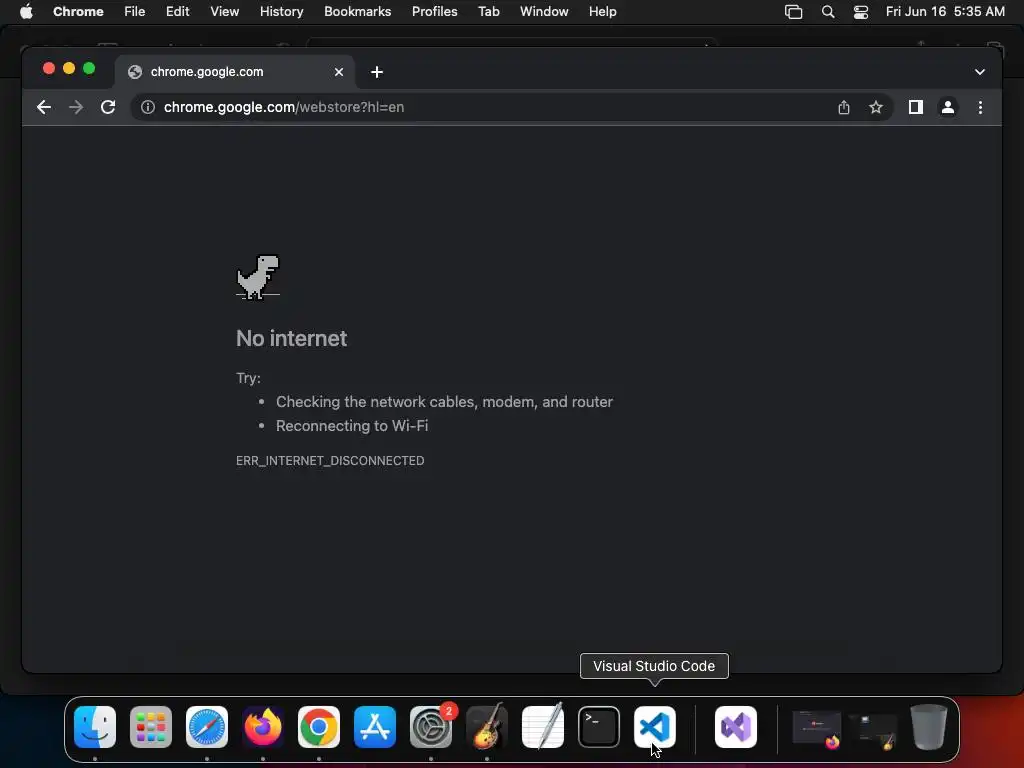Screen dimensions: 1024x768
Task: Click the forward navigation arrow
Action: click(x=76, y=107)
